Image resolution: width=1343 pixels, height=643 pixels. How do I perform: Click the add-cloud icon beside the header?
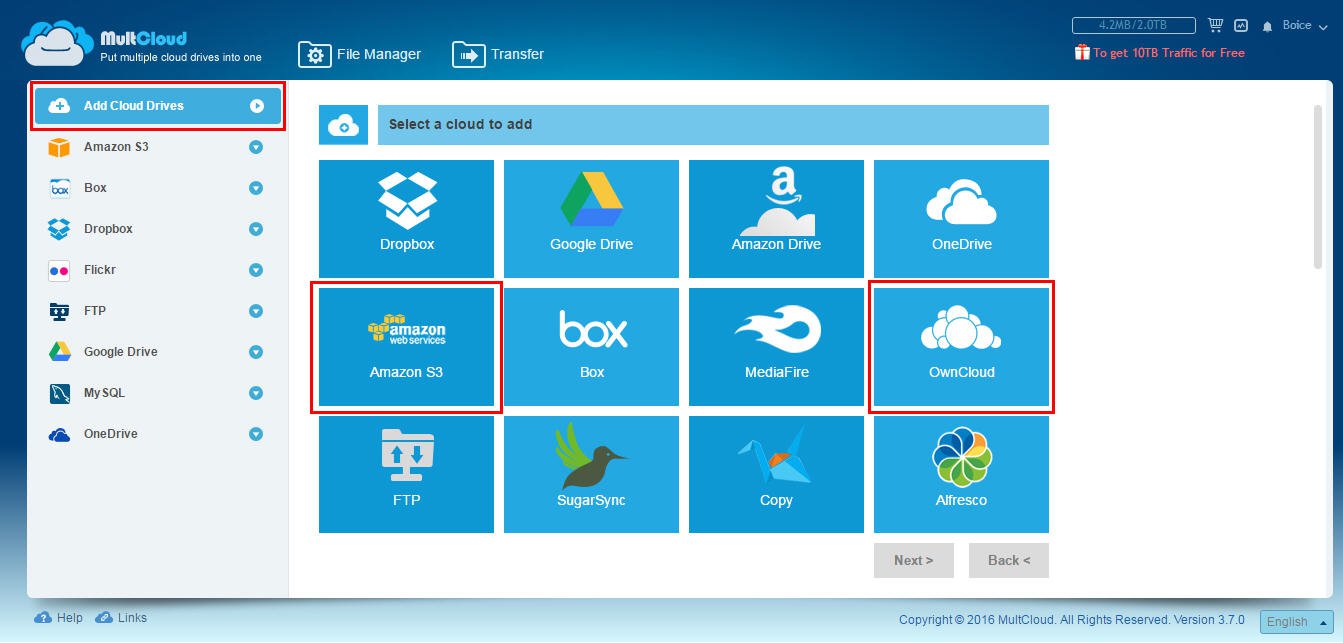(x=343, y=125)
